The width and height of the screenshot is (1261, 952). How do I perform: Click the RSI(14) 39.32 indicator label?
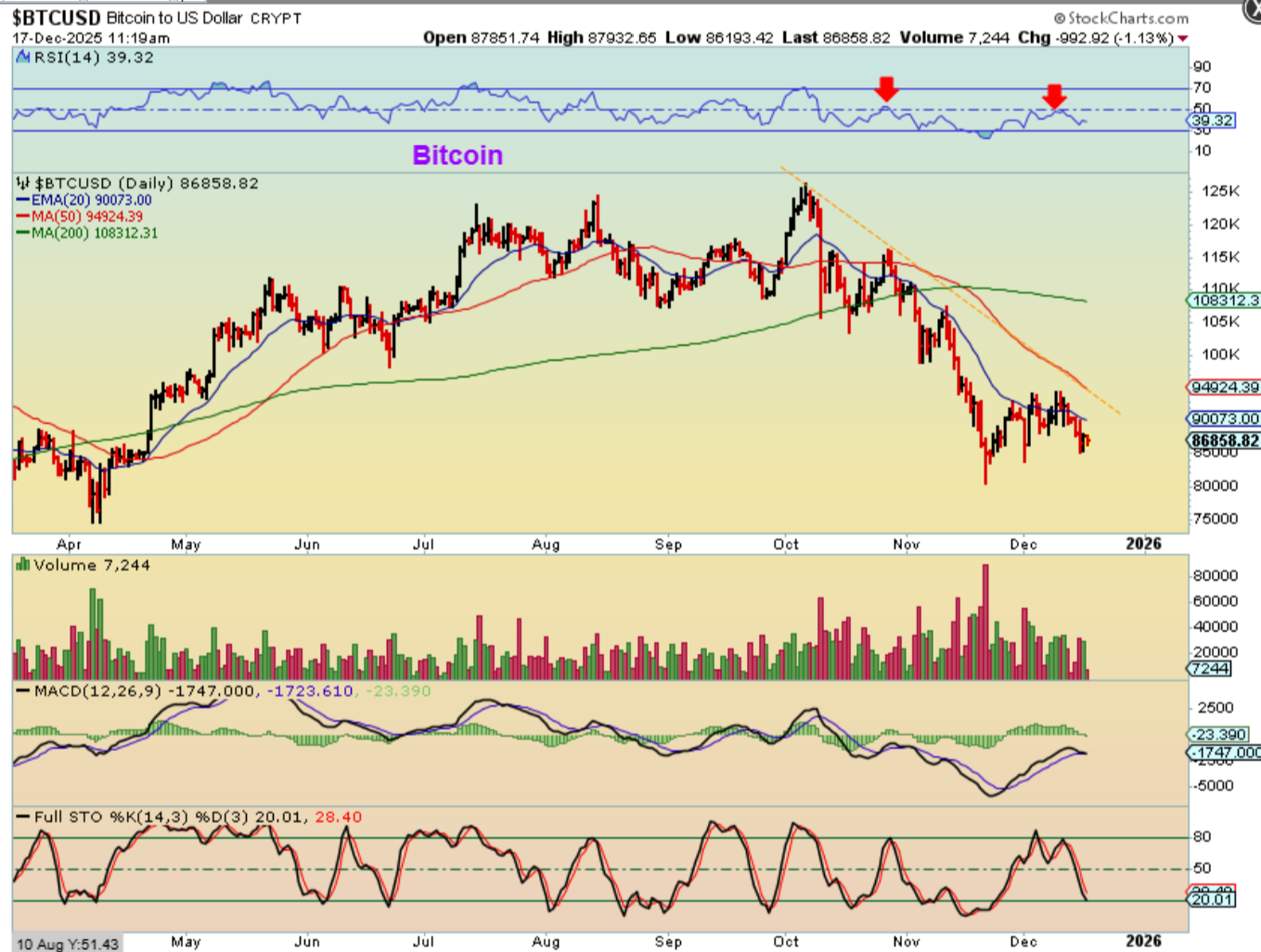(x=94, y=58)
